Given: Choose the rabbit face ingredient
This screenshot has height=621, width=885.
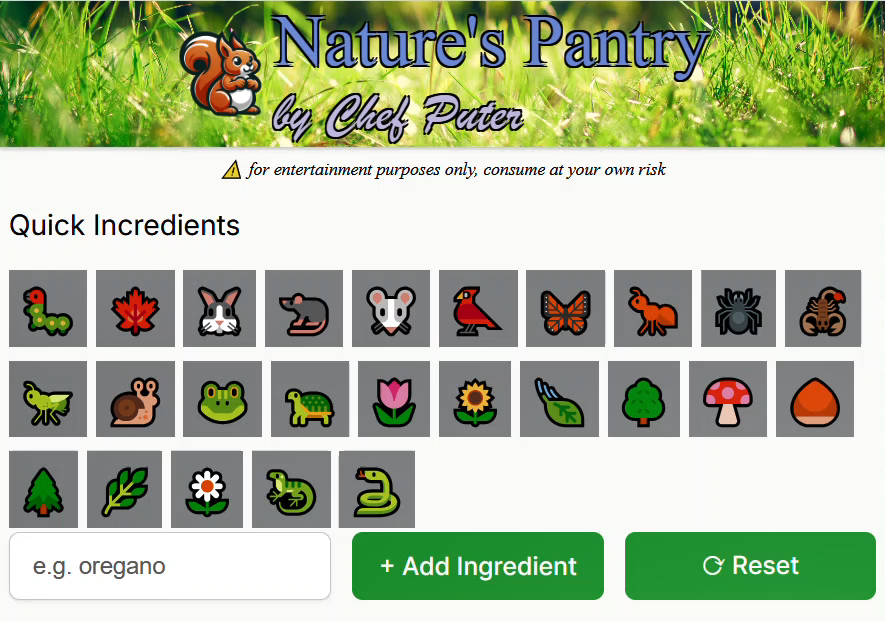Looking at the screenshot, I should [x=220, y=308].
